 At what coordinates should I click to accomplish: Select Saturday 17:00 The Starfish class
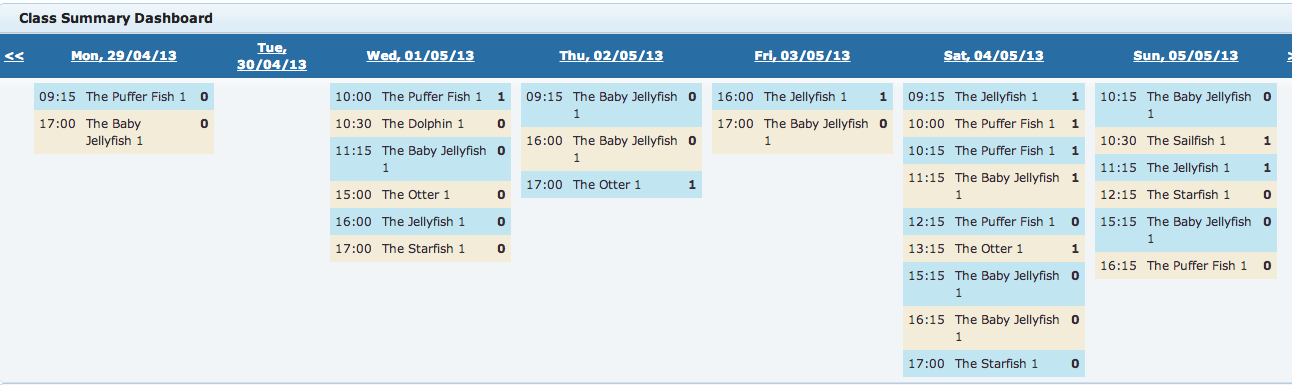point(994,364)
